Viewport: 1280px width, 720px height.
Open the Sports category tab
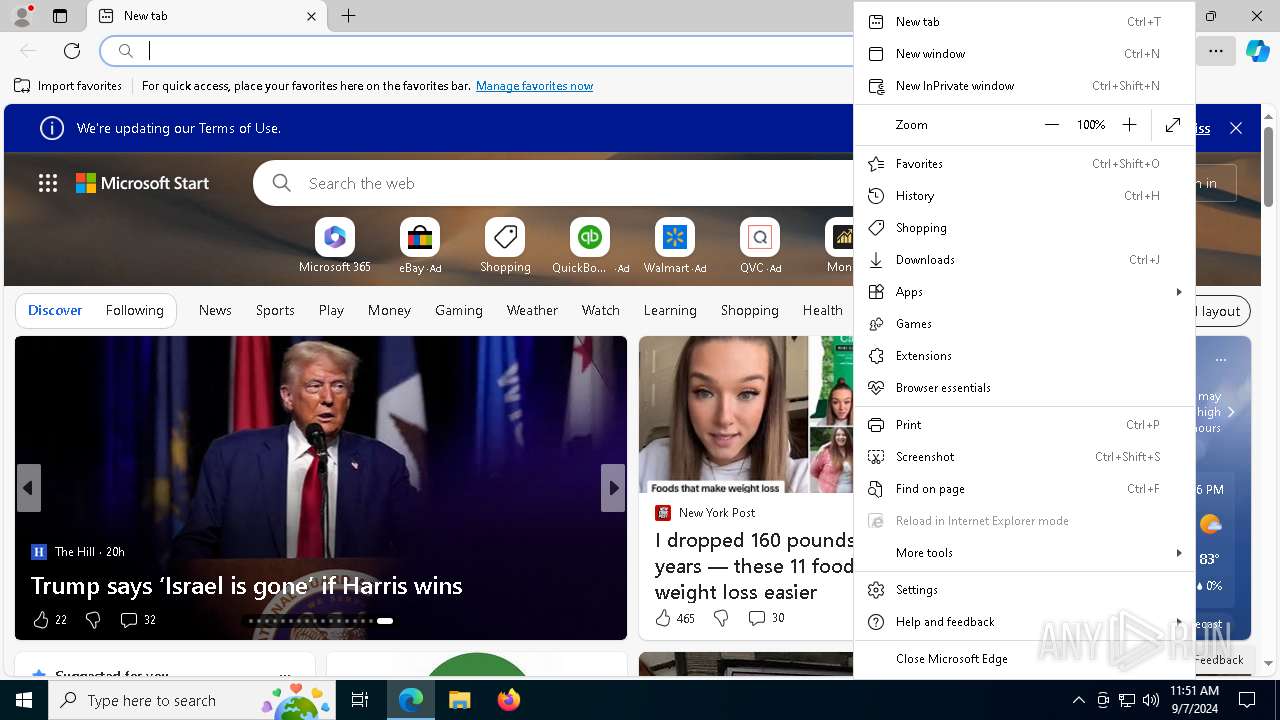tap(275, 310)
